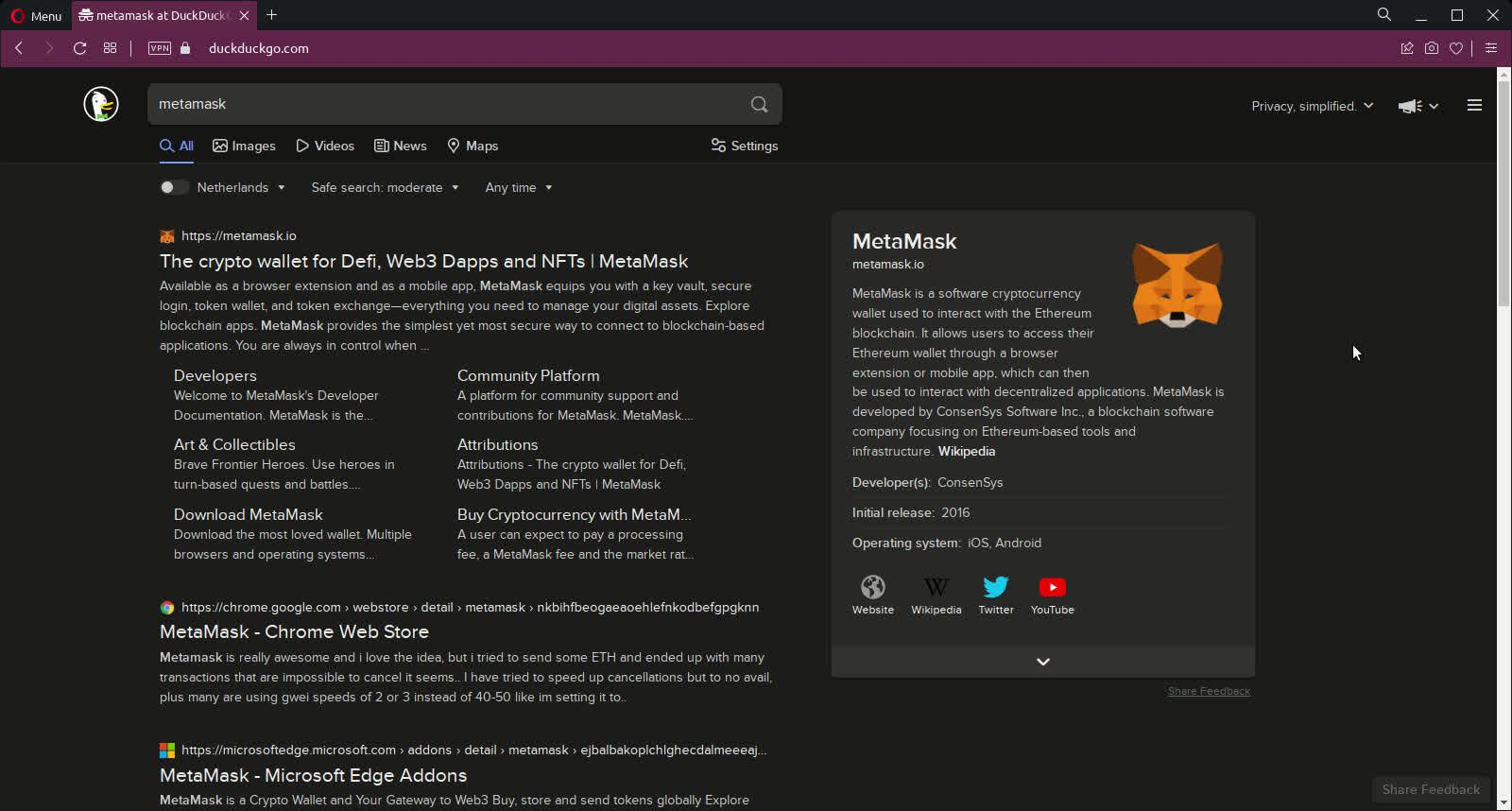The height and width of the screenshot is (811, 1512).
Task: Click the Microsoft favicon beside Edge addons result
Action: coord(167,751)
